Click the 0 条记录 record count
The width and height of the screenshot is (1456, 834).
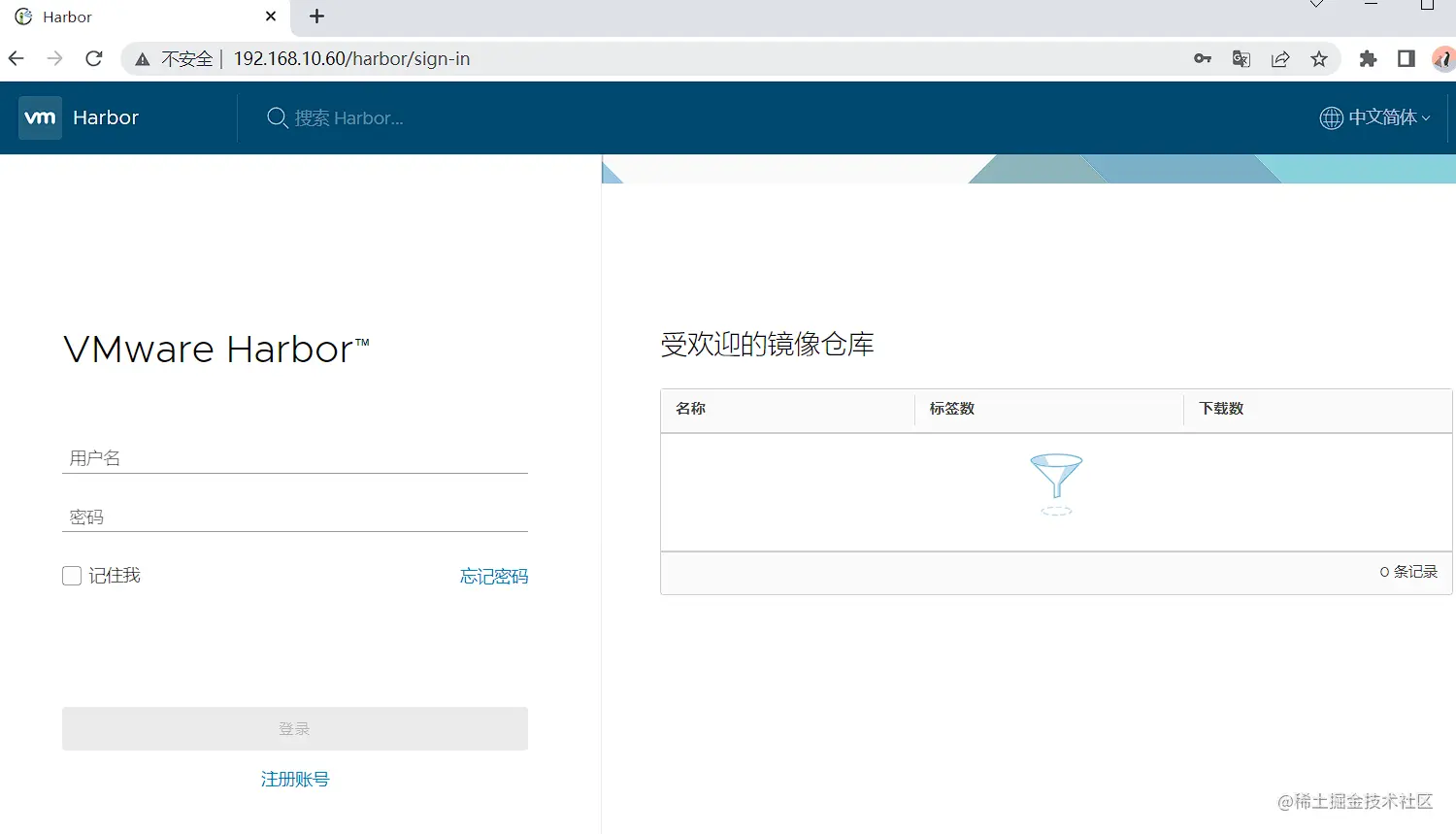click(1408, 572)
